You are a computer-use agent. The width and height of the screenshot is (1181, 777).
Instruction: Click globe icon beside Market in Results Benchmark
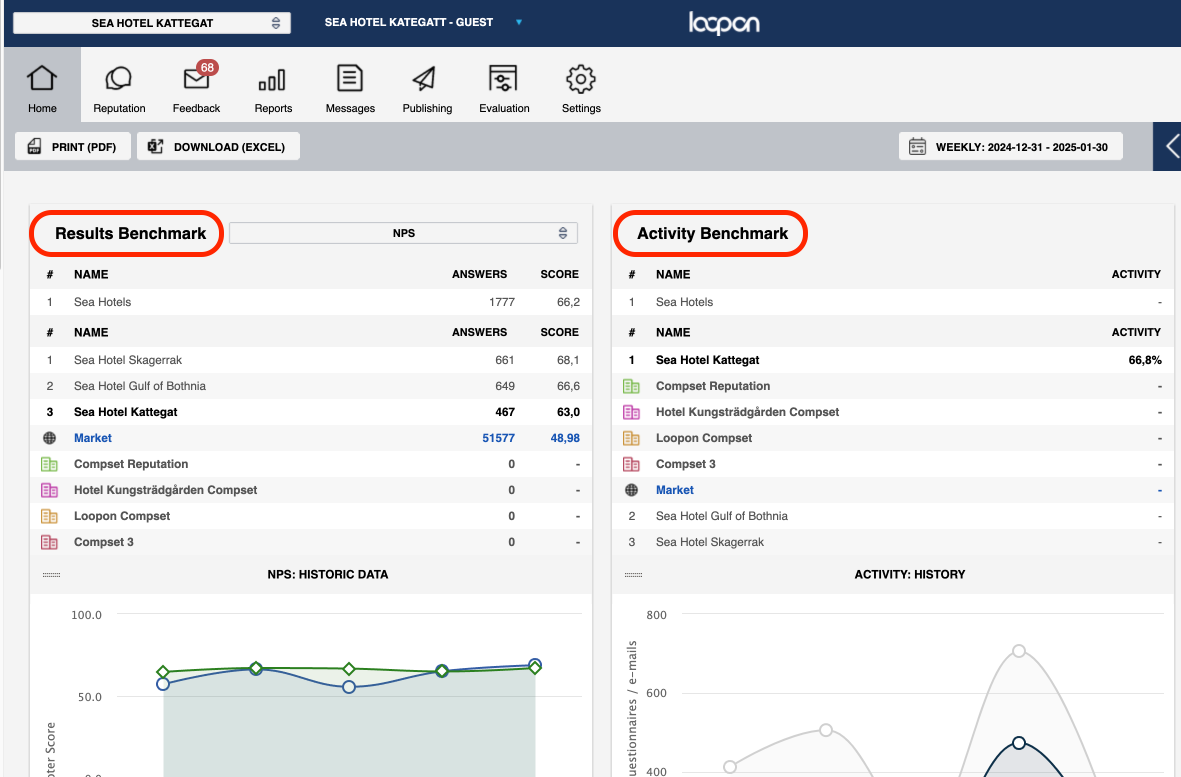[50, 438]
